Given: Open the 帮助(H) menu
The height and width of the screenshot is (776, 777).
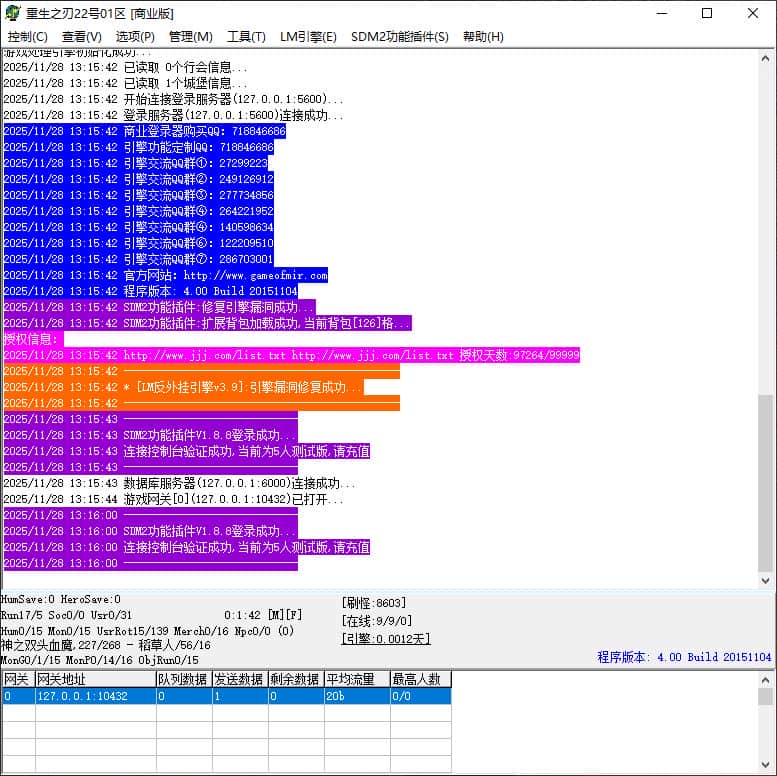Looking at the screenshot, I should click(x=483, y=37).
